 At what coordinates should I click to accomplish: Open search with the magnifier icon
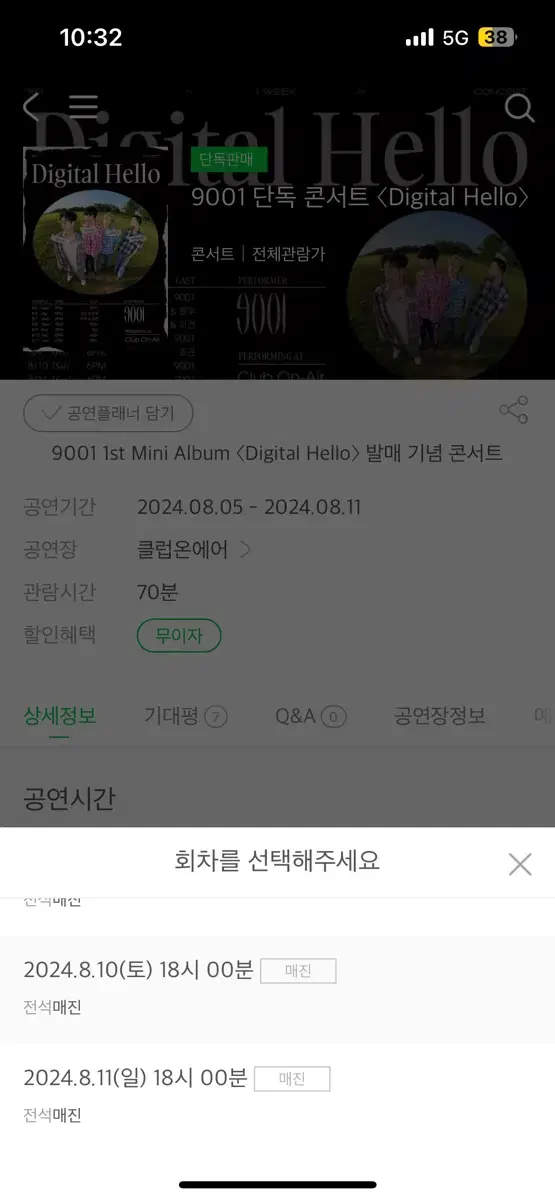click(519, 107)
